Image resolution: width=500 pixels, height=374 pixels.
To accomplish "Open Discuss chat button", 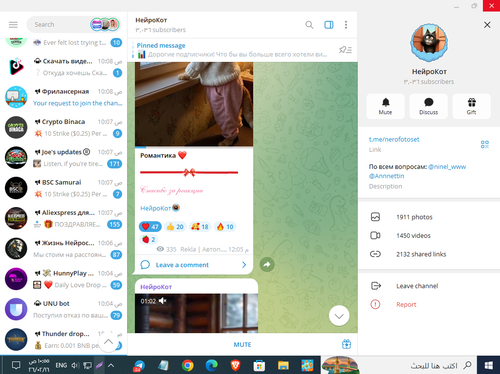I will click(428, 106).
